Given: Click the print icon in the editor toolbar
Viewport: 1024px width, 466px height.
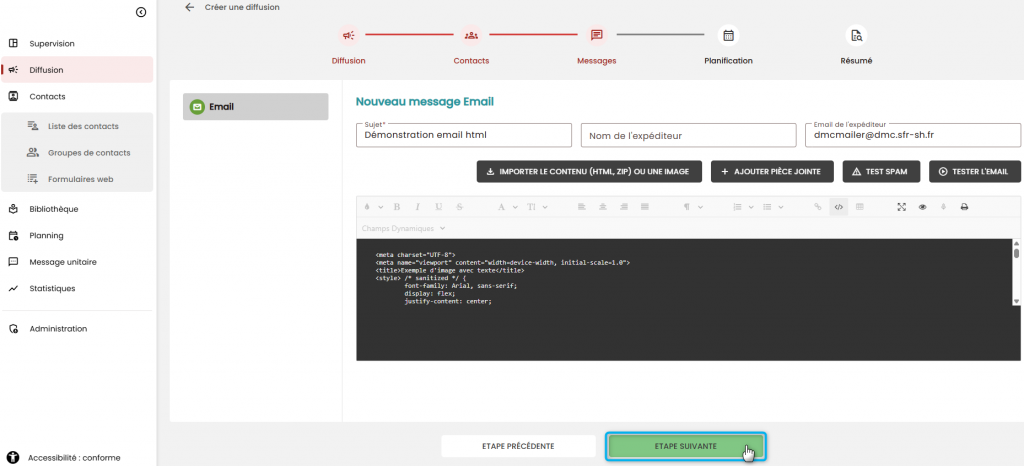Looking at the screenshot, I should (964, 207).
